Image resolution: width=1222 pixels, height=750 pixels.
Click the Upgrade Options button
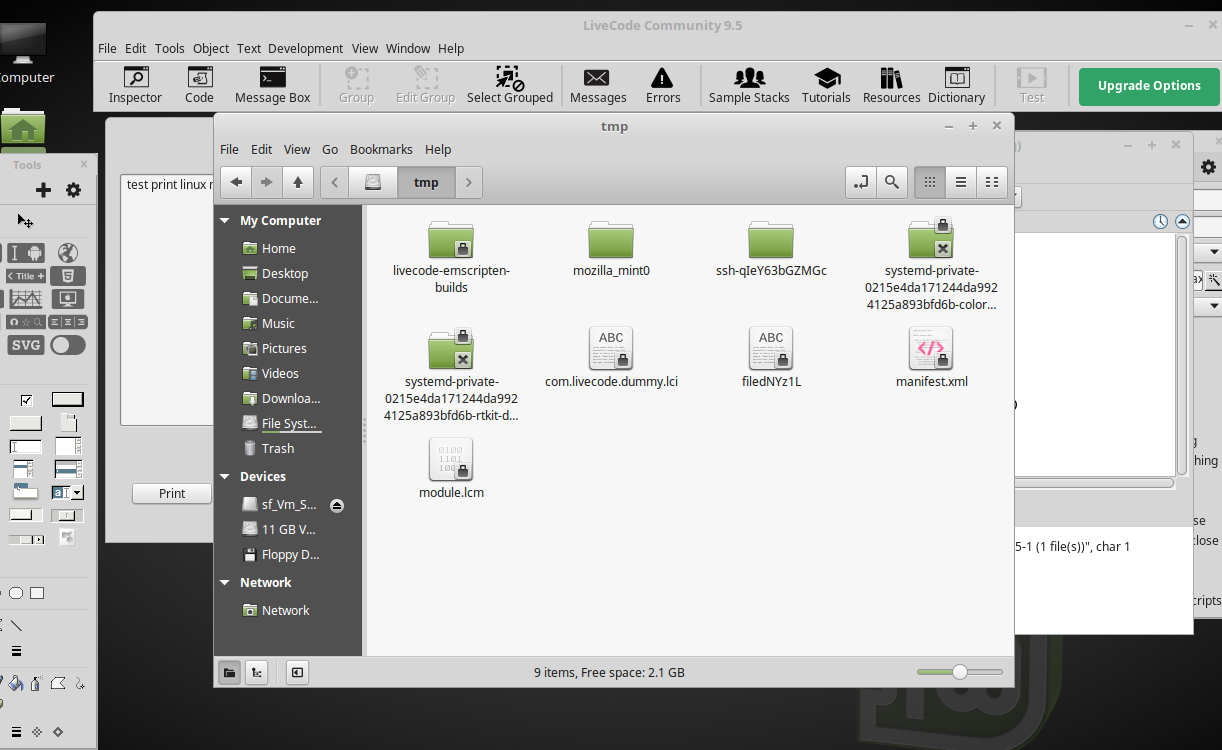(1149, 86)
